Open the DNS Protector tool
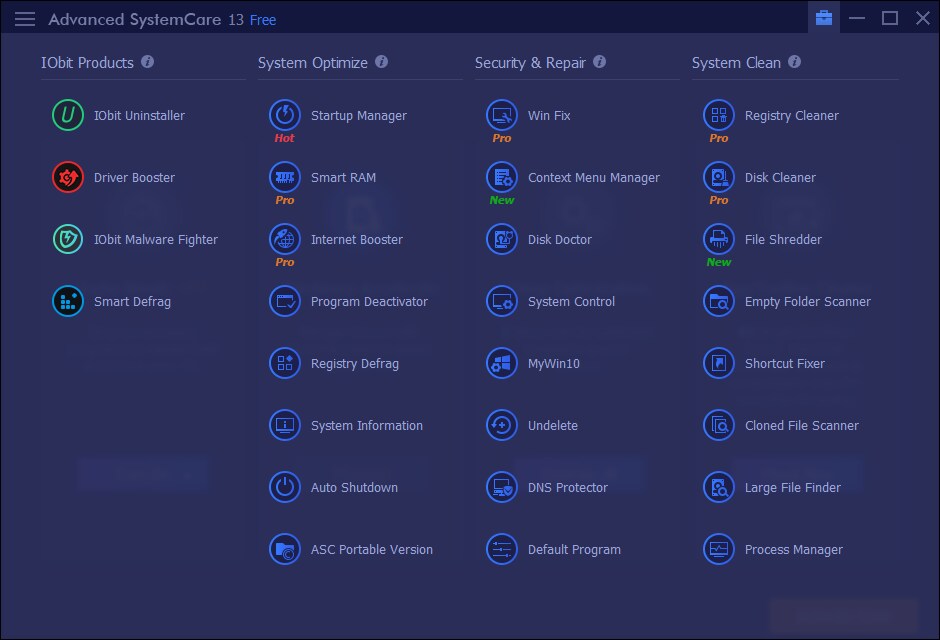 567,488
